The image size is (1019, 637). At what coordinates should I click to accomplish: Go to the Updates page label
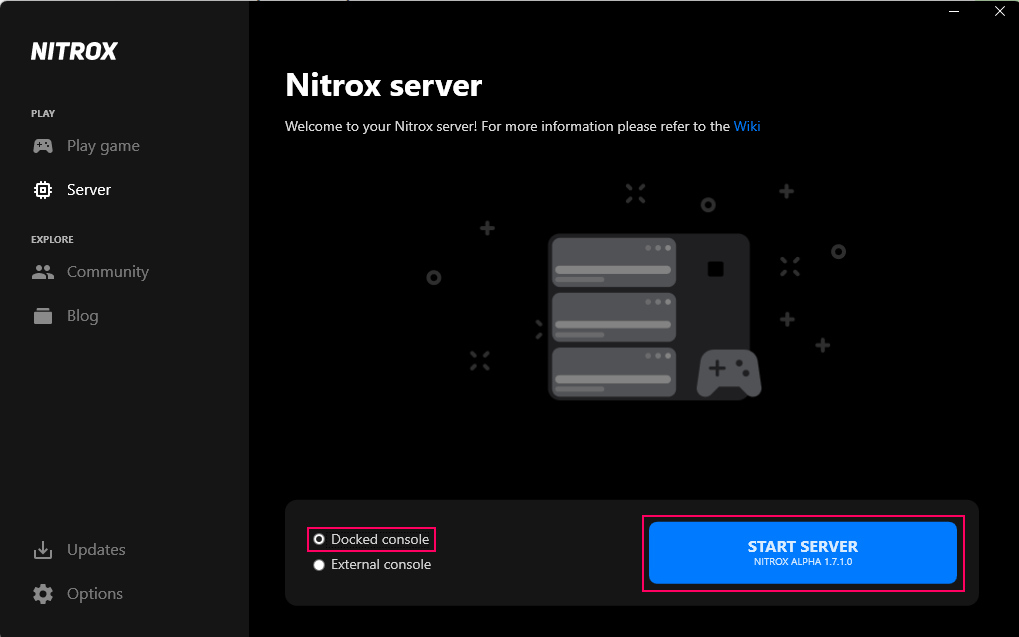(x=96, y=550)
